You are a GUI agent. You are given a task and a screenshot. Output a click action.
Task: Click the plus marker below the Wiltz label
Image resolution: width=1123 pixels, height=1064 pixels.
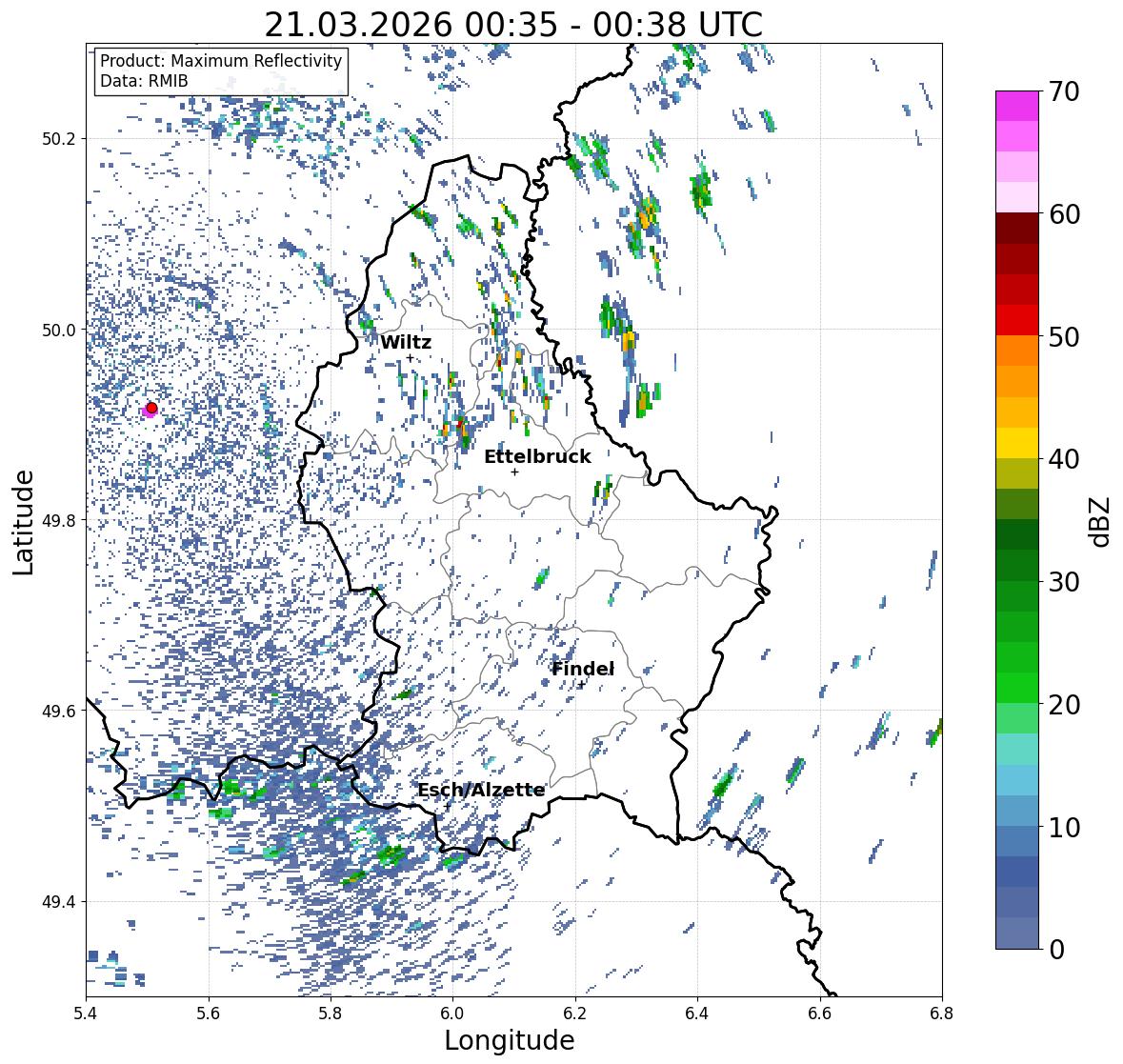pyautogui.click(x=410, y=358)
